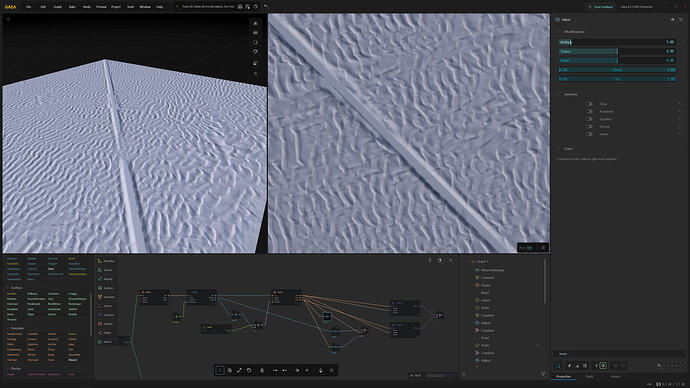Click the options icon beside the 2D mode button

point(543,248)
